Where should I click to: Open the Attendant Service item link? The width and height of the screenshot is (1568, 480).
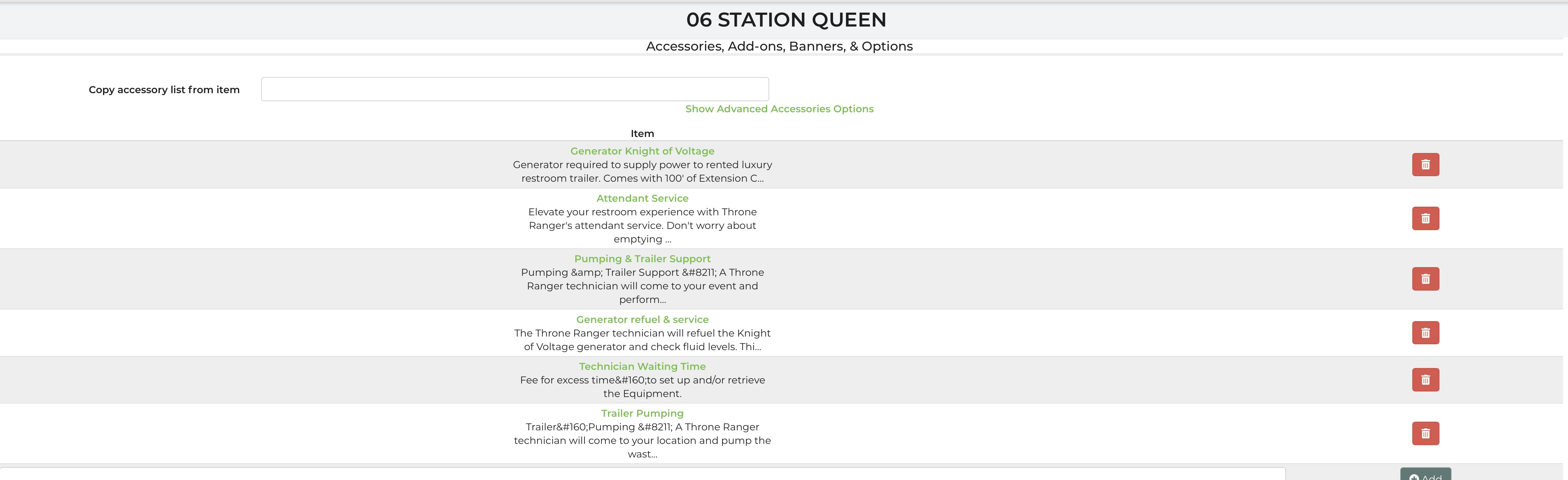(x=642, y=199)
